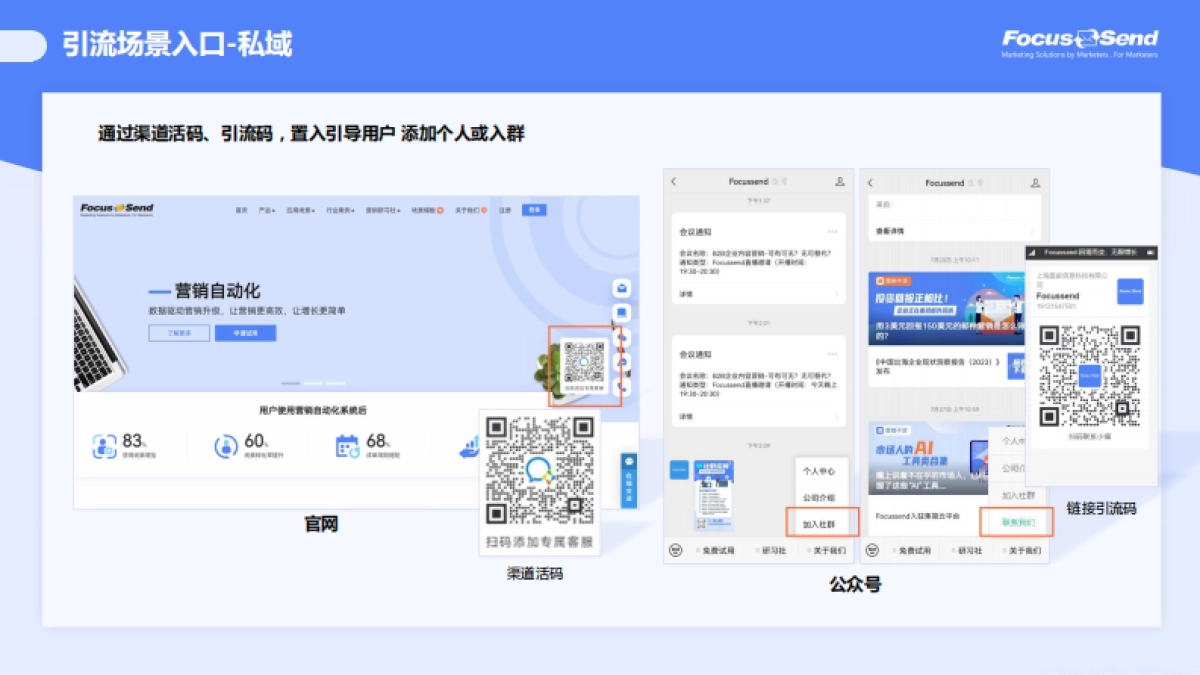Open the 行业案例 dropdown menu
The width and height of the screenshot is (1200, 675).
point(340,210)
